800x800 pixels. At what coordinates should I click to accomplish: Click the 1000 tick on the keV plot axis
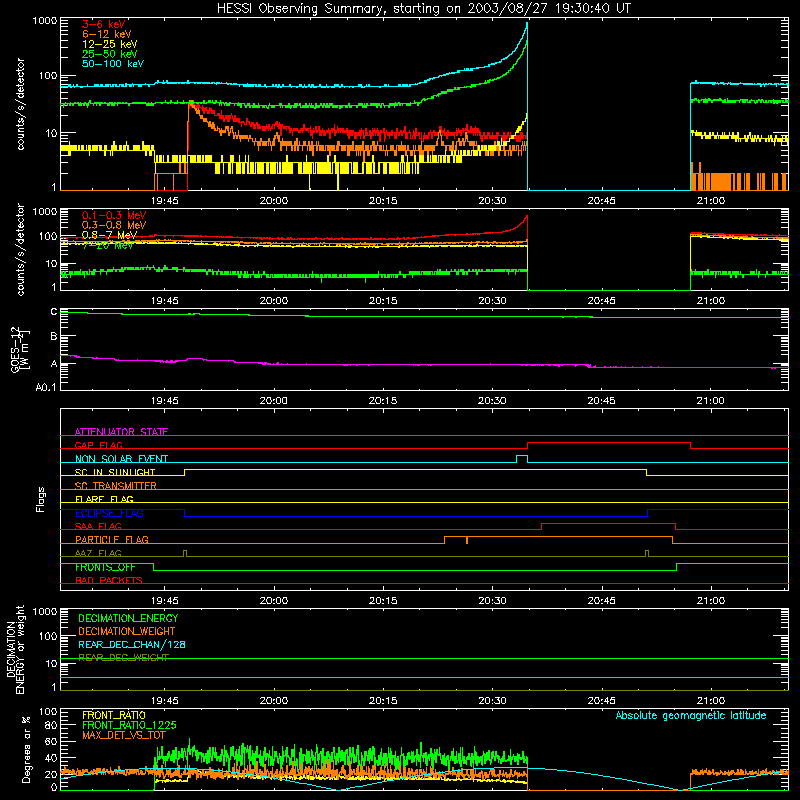point(45,21)
